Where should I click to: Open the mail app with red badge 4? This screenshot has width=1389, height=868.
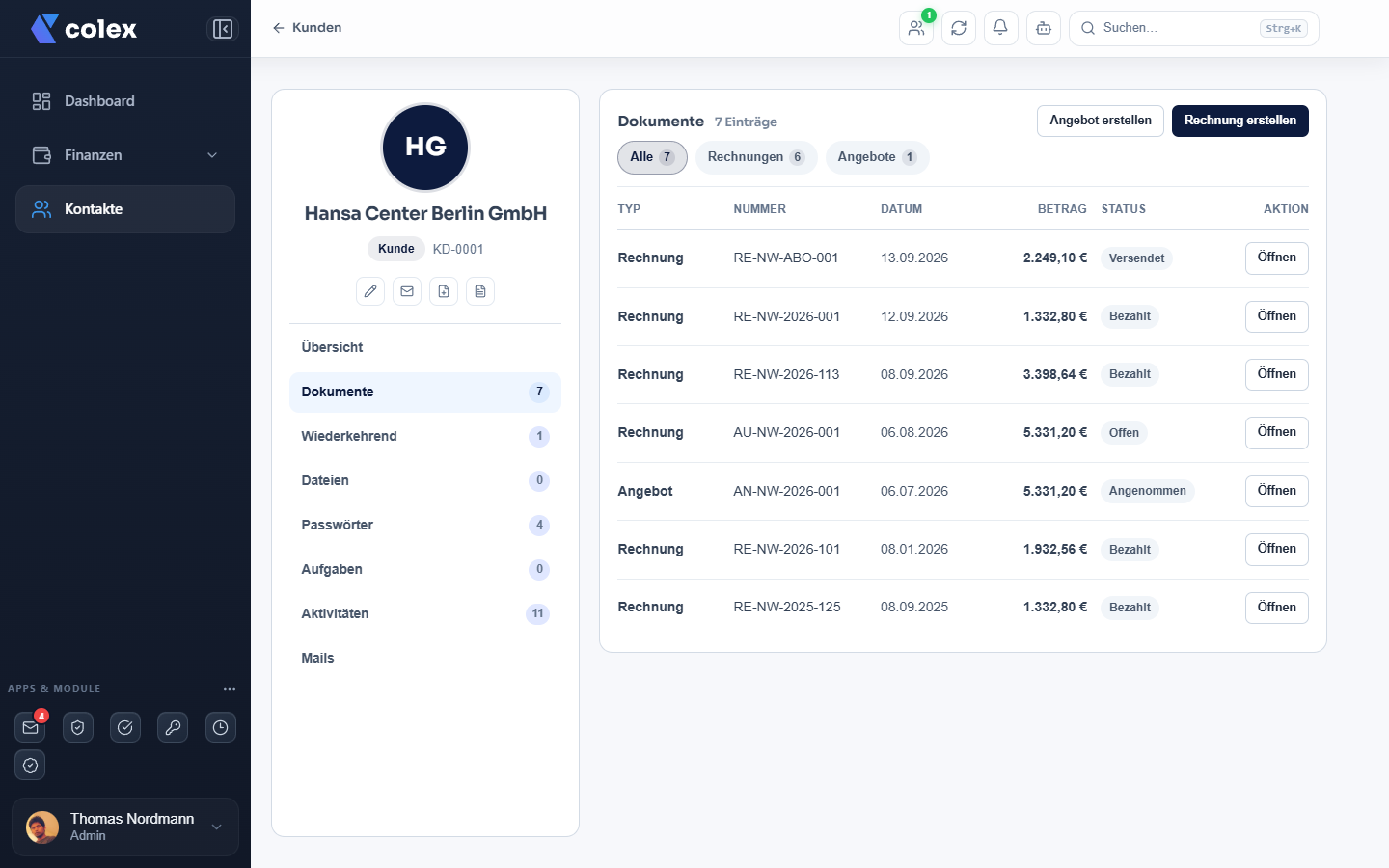pos(31,727)
